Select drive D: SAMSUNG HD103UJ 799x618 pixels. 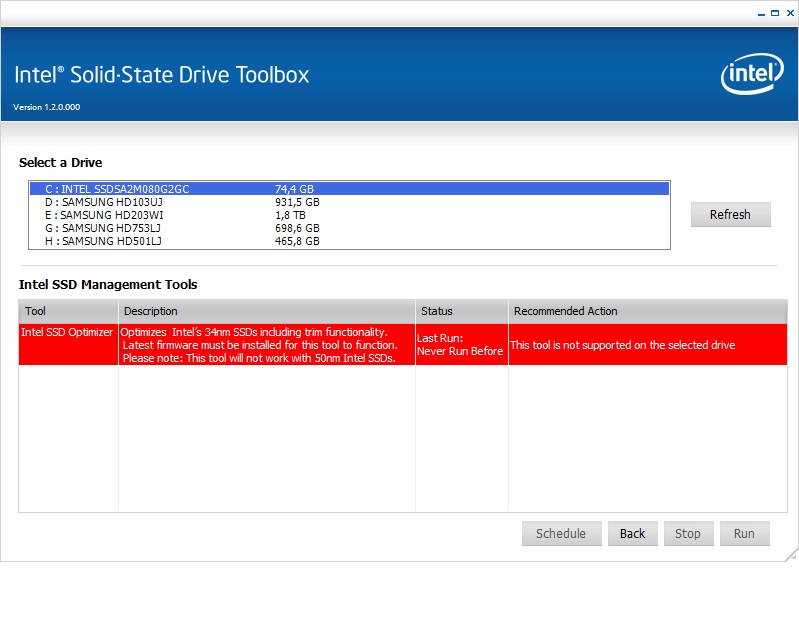tap(349, 202)
